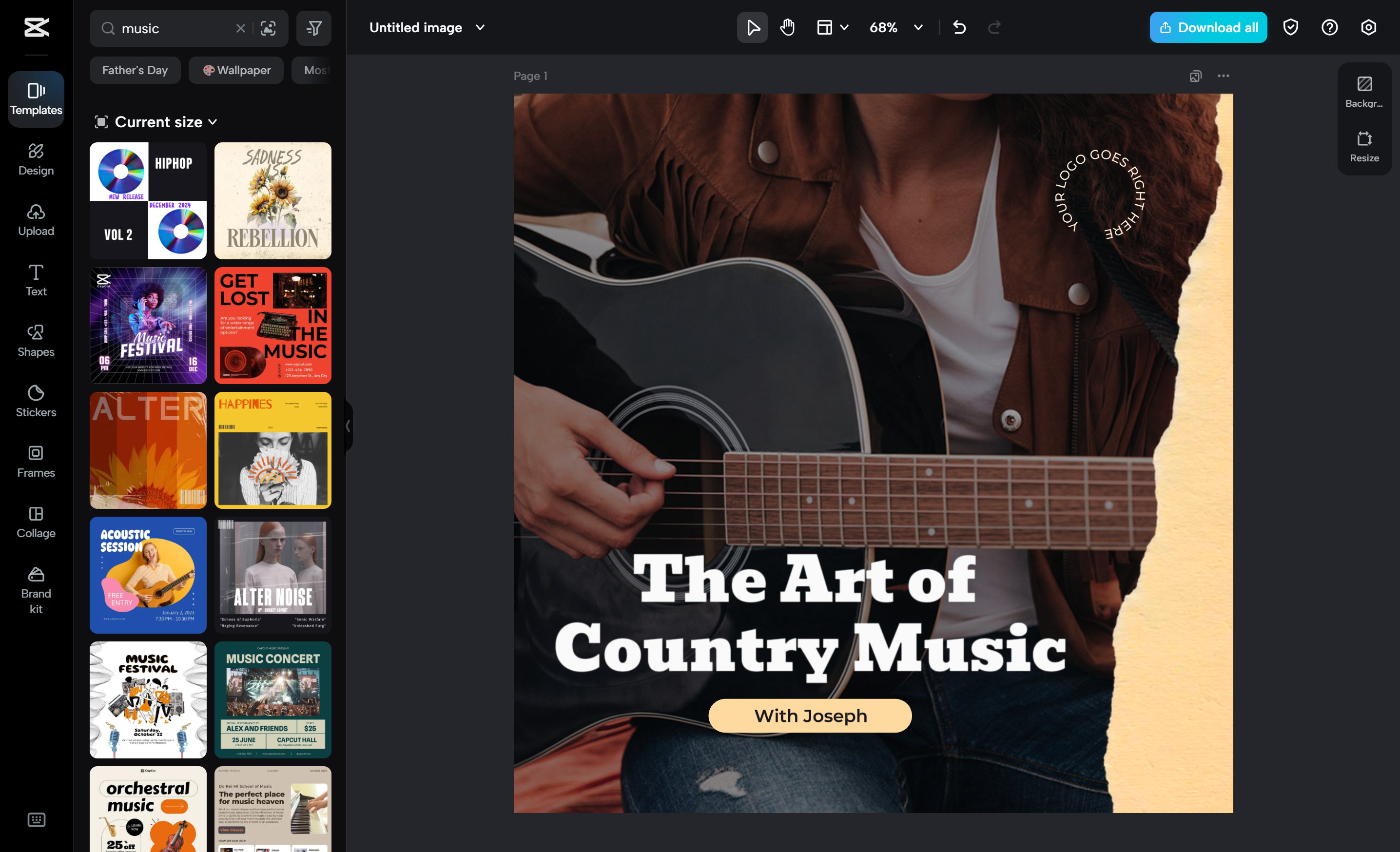
Task: Switch to the Design tab
Action: [x=35, y=159]
